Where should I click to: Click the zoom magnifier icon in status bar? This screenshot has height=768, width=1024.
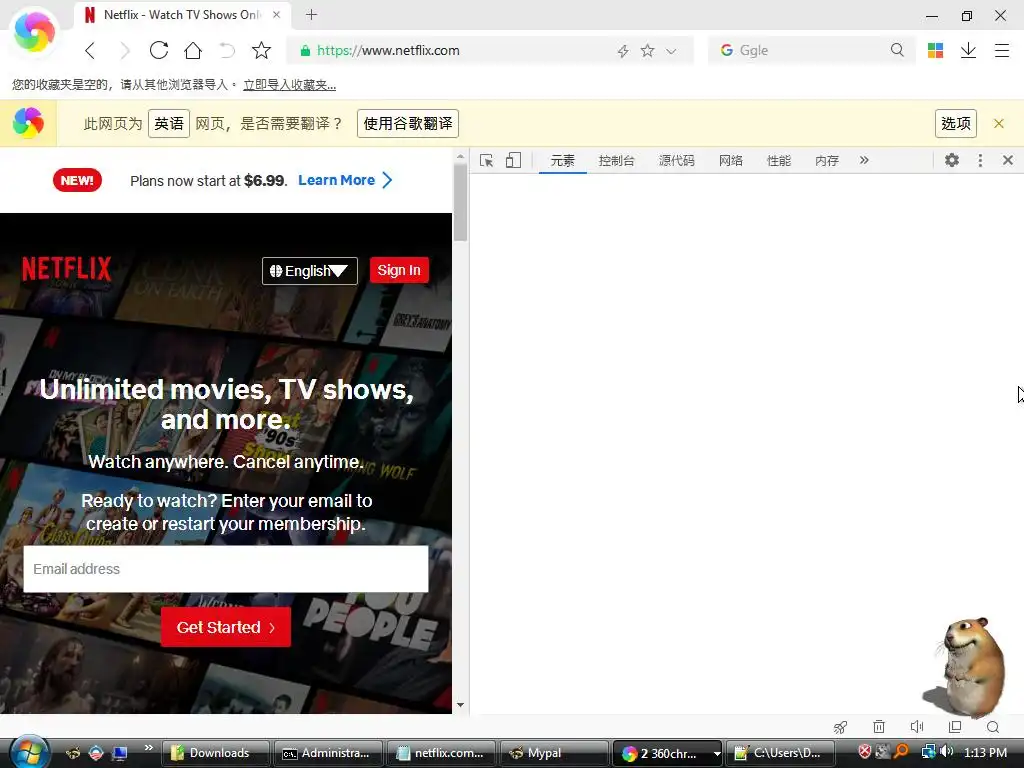point(993,727)
